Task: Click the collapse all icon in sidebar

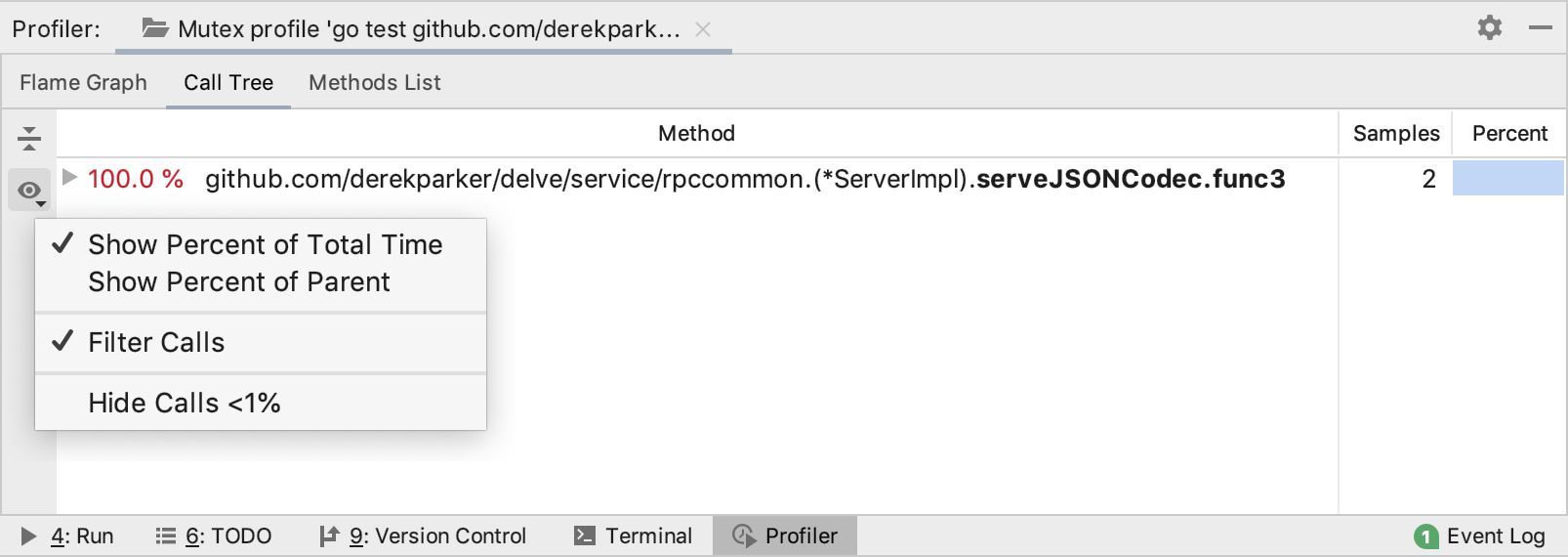Action: point(29,138)
